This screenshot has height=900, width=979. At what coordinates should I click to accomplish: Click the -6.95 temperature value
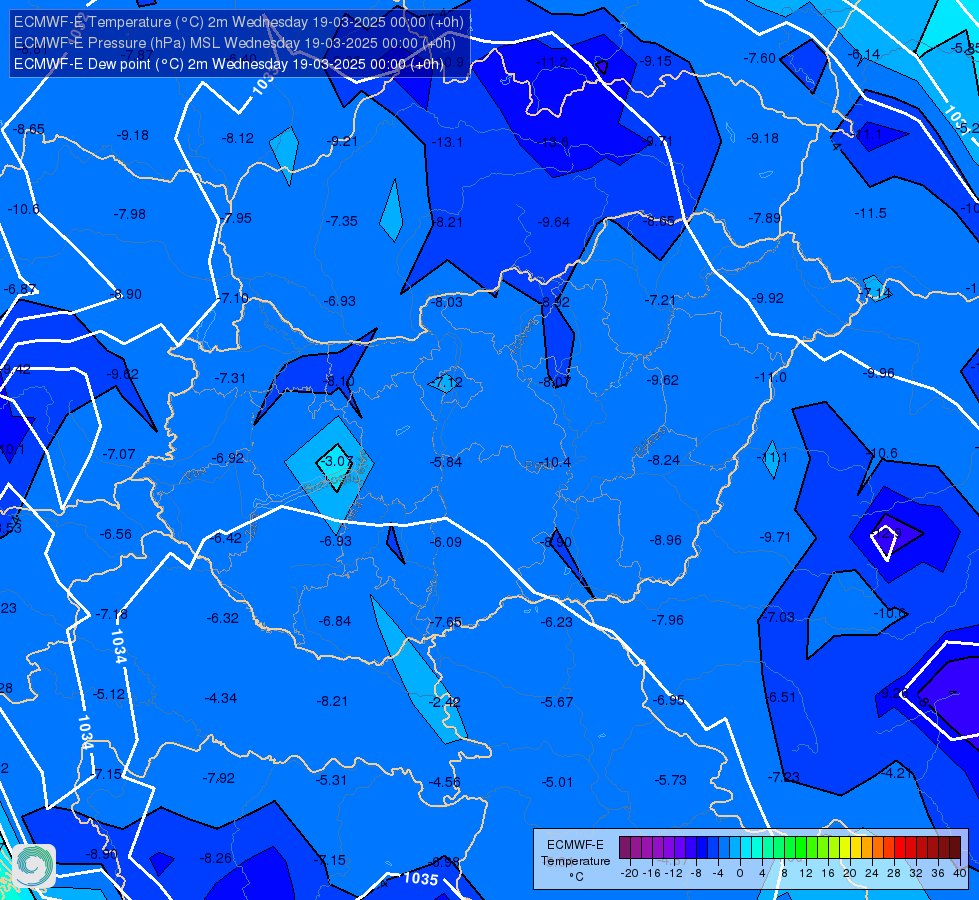click(668, 701)
